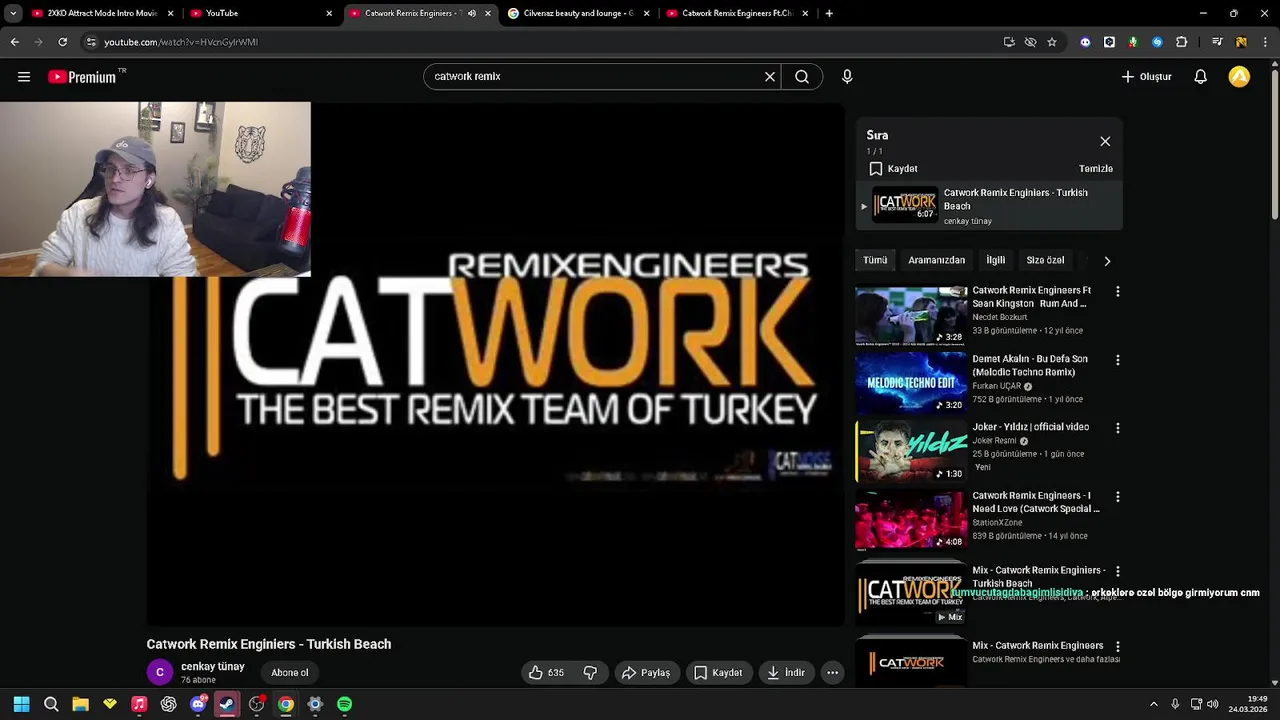Open I Need Love Catwork Special title

point(1036,502)
